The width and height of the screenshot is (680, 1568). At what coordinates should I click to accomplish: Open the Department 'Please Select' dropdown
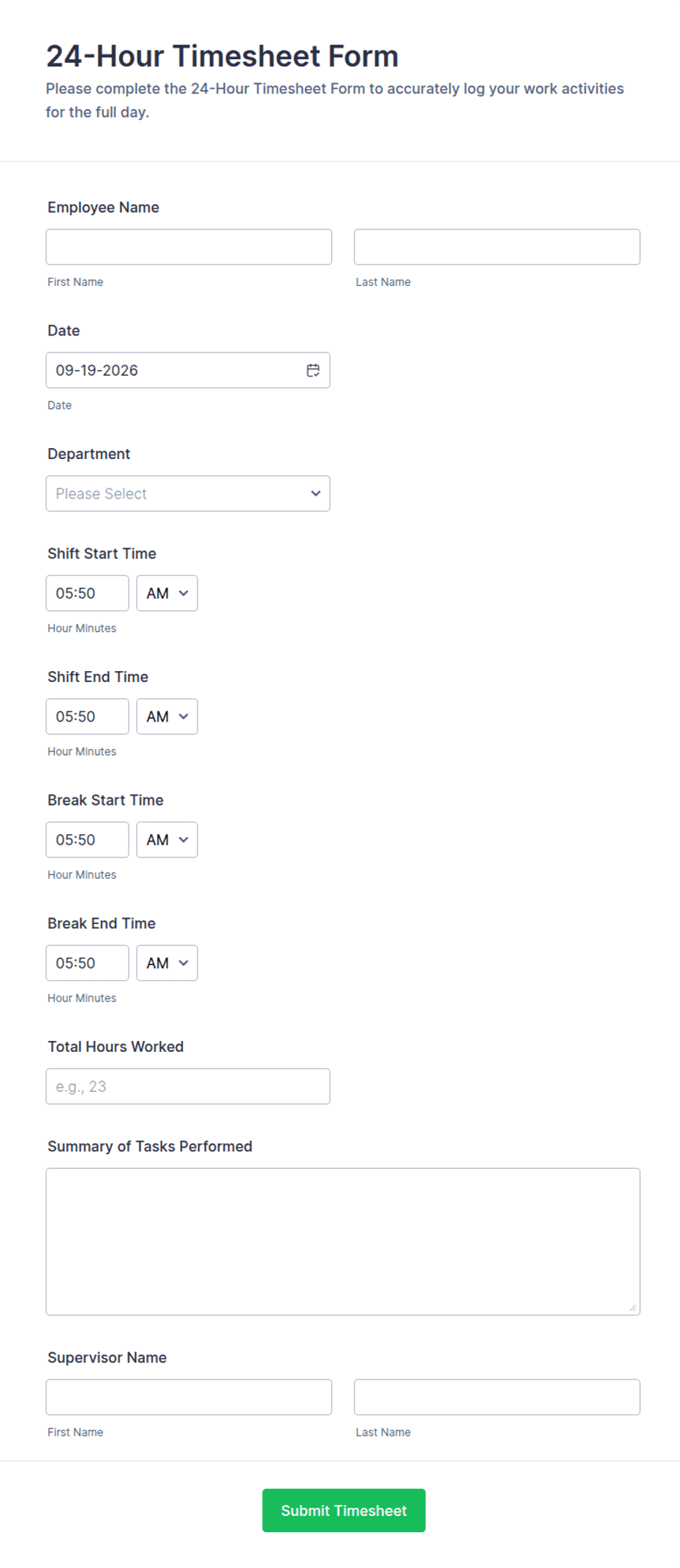point(188,493)
